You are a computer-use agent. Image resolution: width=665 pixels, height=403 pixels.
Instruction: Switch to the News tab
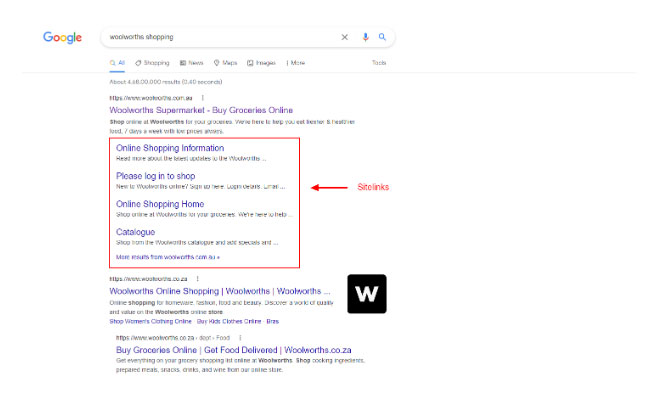[x=192, y=63]
